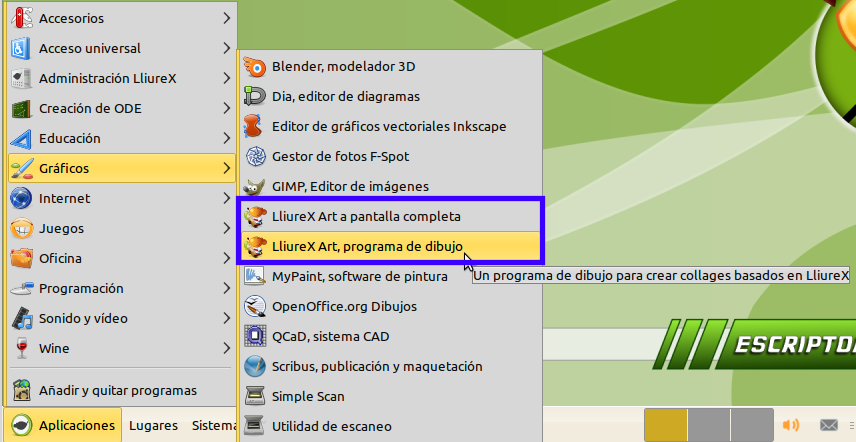The width and height of the screenshot is (856, 442).
Task: Click the Añadir y quitar programas icon
Action: coord(22,391)
